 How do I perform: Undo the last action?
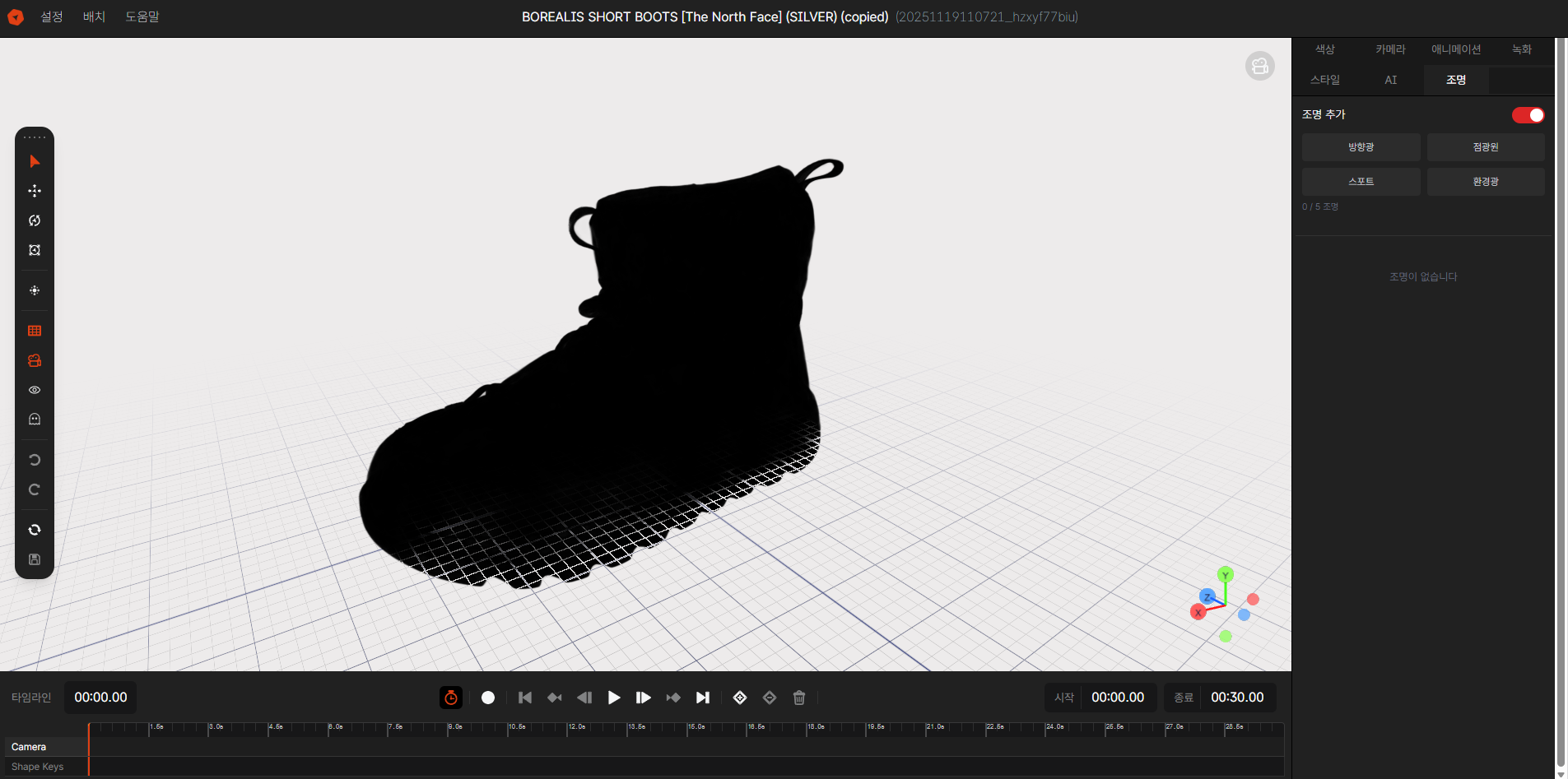click(34, 460)
